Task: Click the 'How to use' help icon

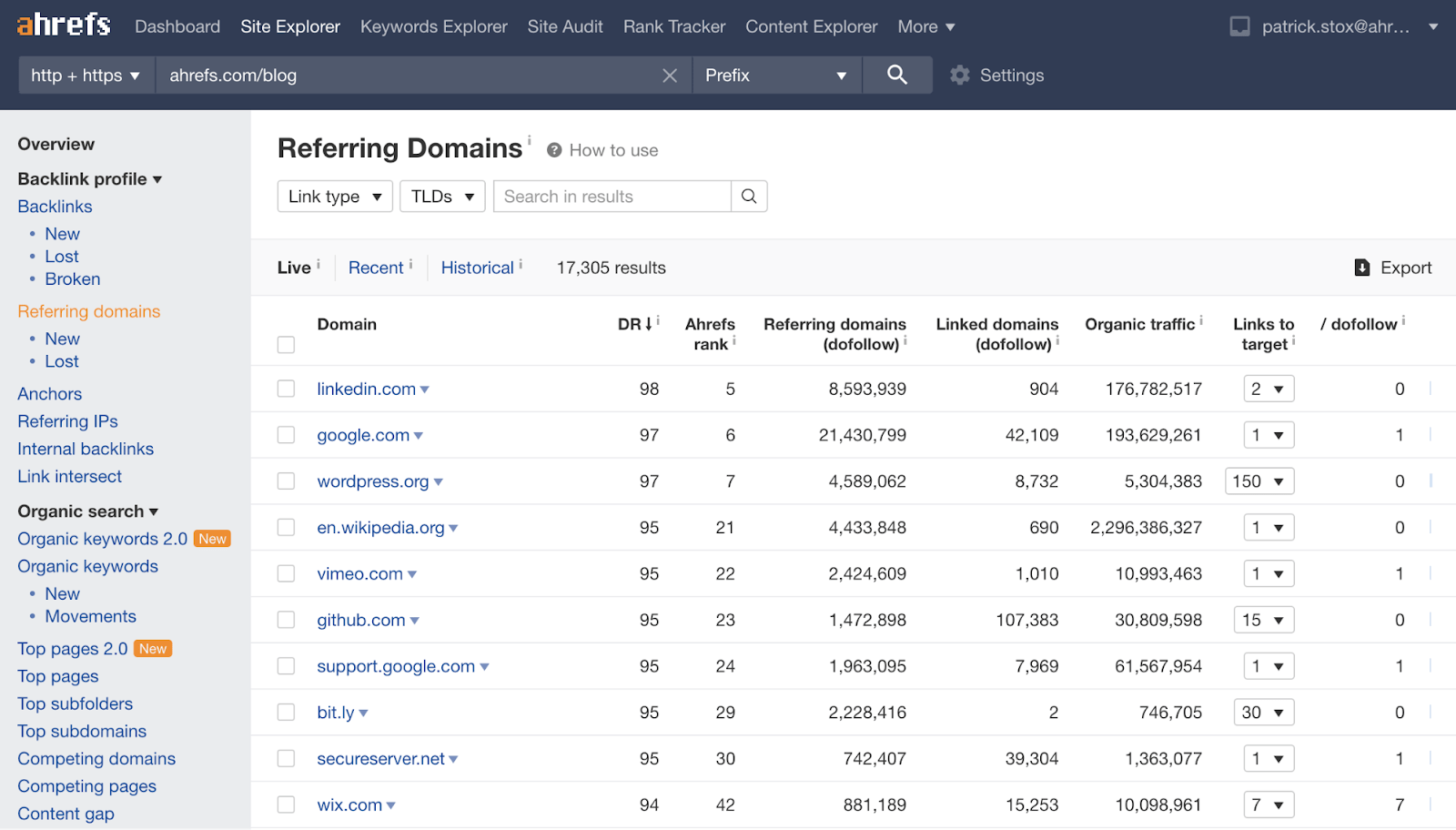Action: (553, 149)
